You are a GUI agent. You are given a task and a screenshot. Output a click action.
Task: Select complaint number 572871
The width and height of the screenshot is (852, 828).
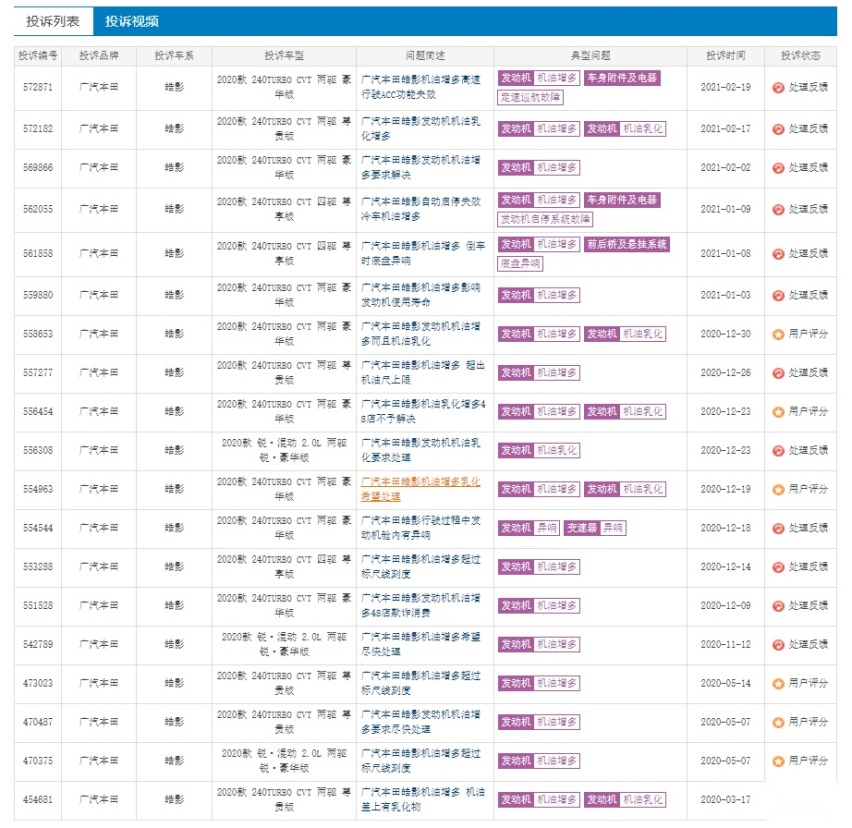pos(38,87)
